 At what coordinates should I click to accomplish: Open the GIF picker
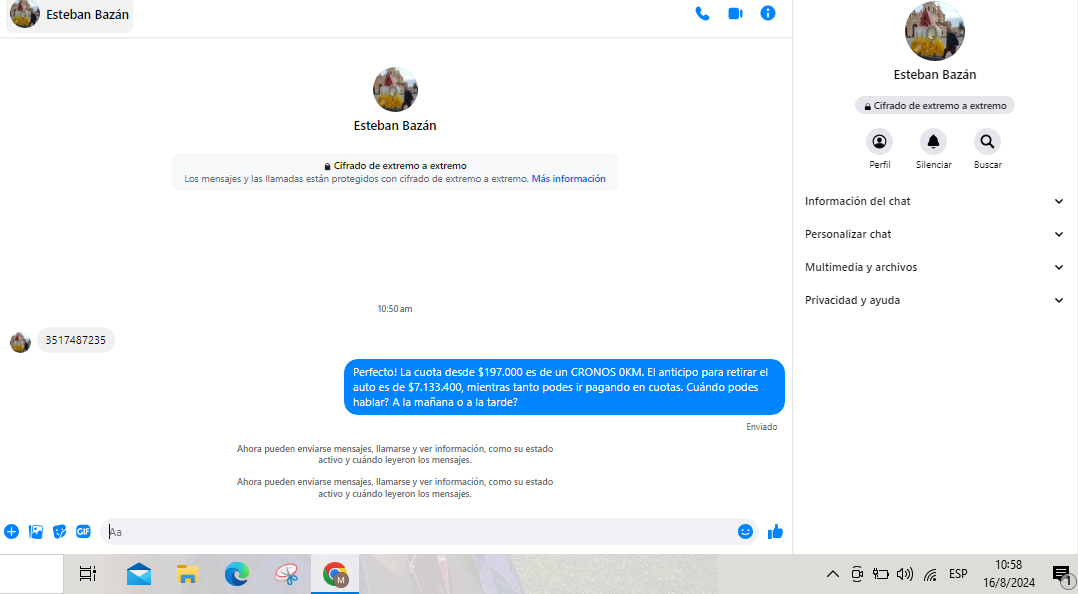(x=84, y=532)
